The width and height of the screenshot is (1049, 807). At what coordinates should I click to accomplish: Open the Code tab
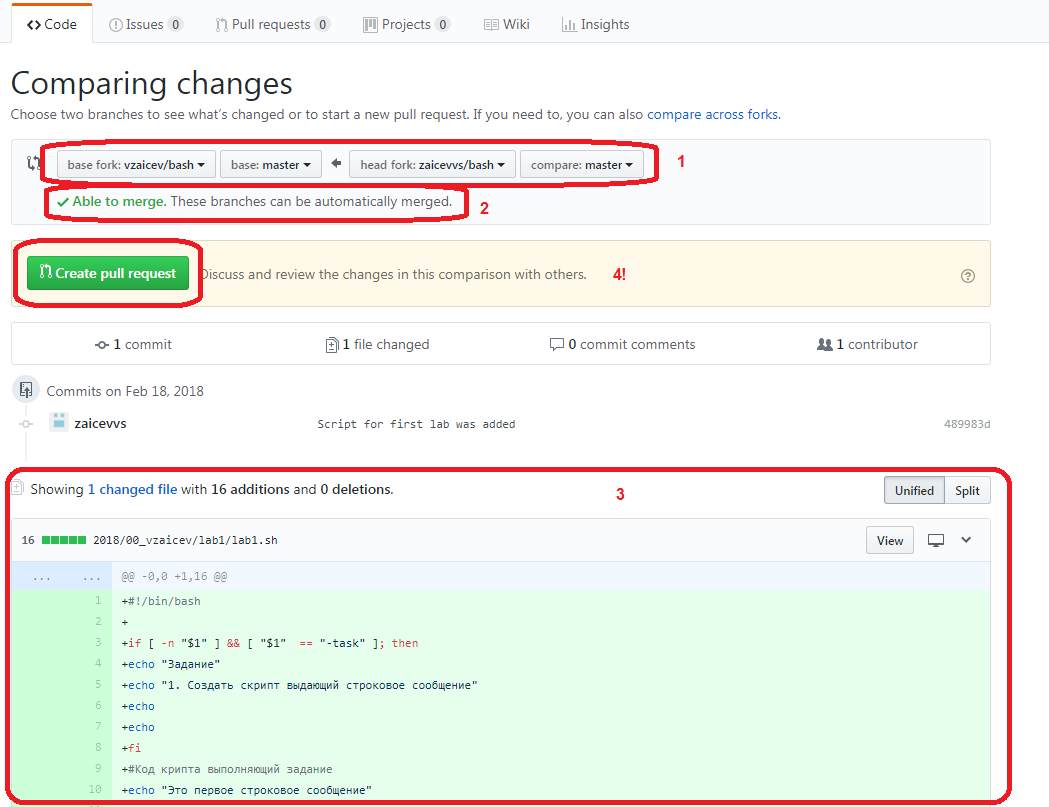pyautogui.click(x=52, y=24)
